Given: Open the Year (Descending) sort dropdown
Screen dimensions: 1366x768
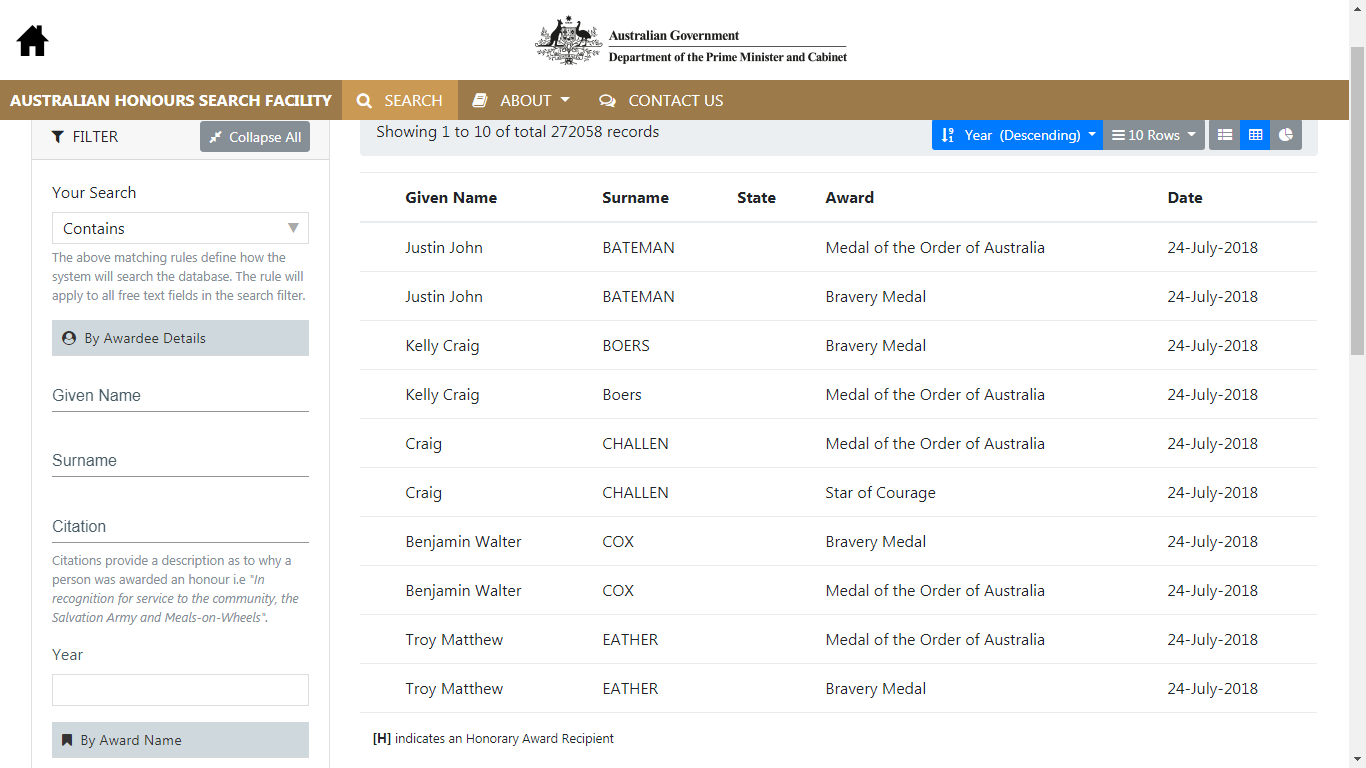Looking at the screenshot, I should [x=1017, y=135].
